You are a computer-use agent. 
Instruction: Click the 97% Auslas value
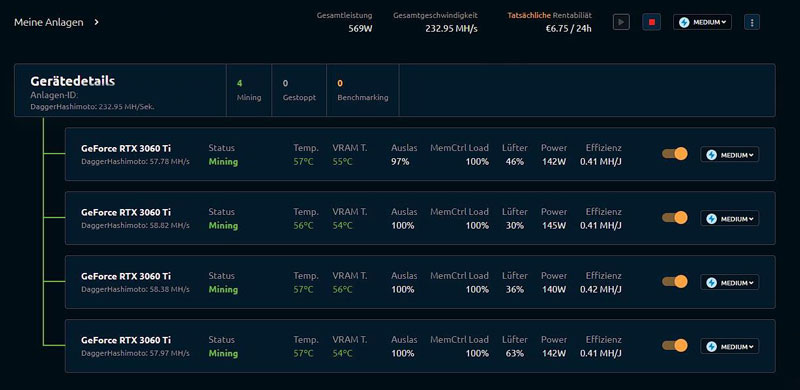coord(401,162)
